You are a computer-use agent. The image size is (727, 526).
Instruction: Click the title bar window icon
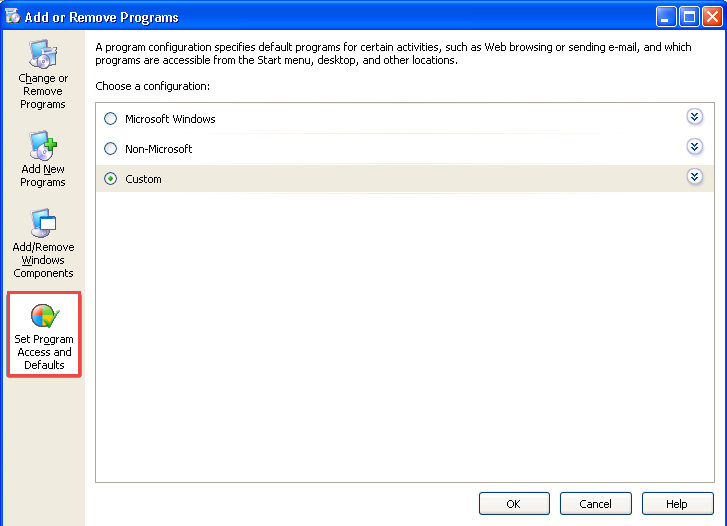pos(12,16)
